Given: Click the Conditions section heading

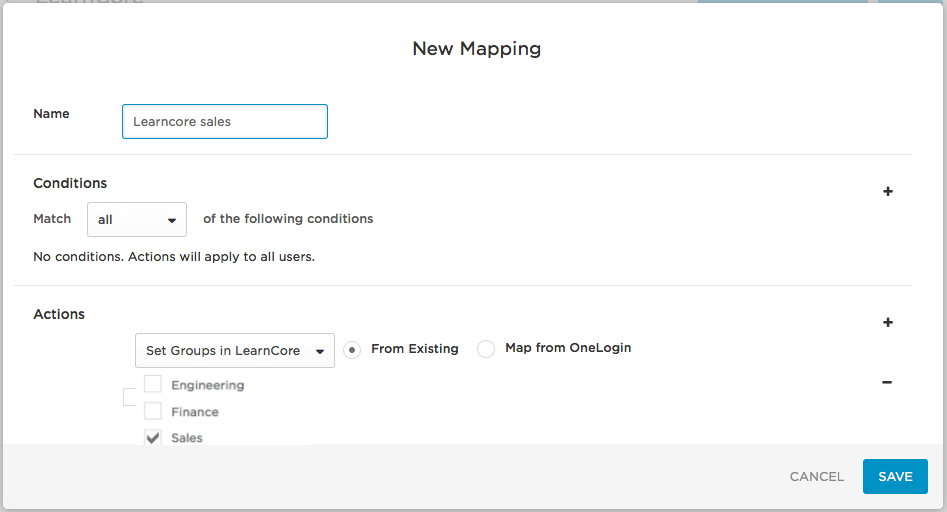Looking at the screenshot, I should (70, 183).
